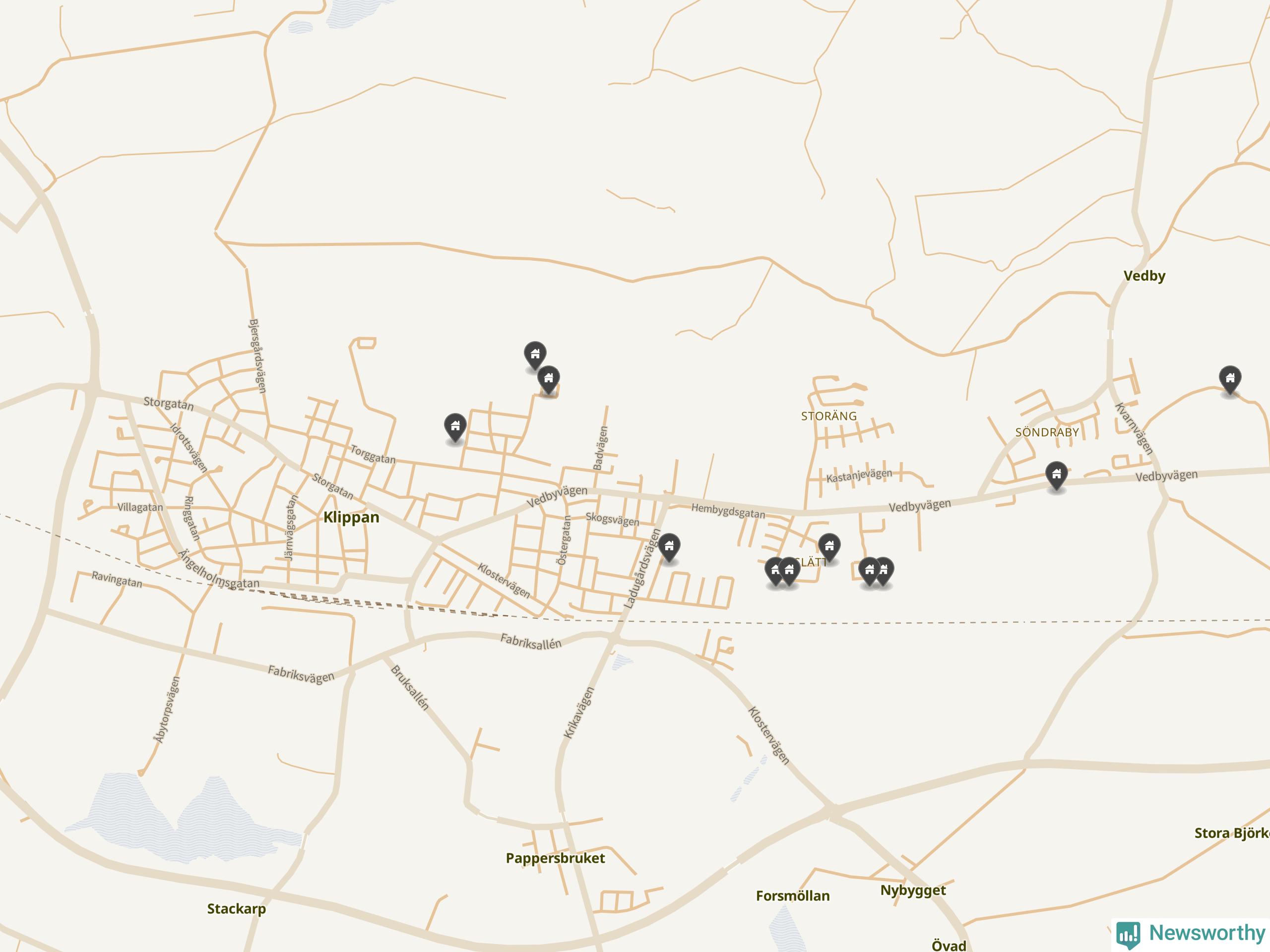The image size is (1270, 952).
Task: Select the Pappersbruket place label
Action: (555, 858)
